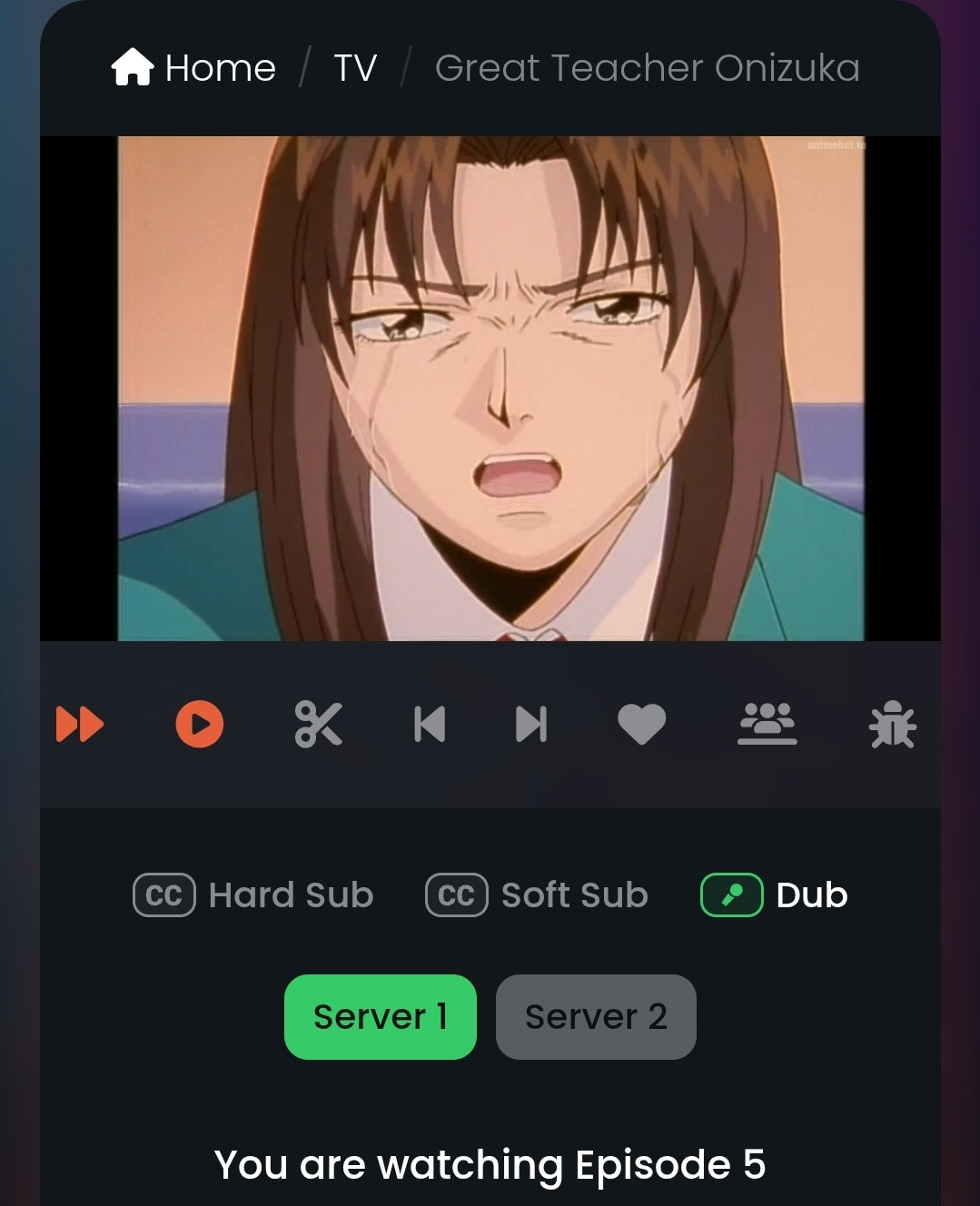Toggle the orange autoplay circle icon

pyautogui.click(x=200, y=725)
